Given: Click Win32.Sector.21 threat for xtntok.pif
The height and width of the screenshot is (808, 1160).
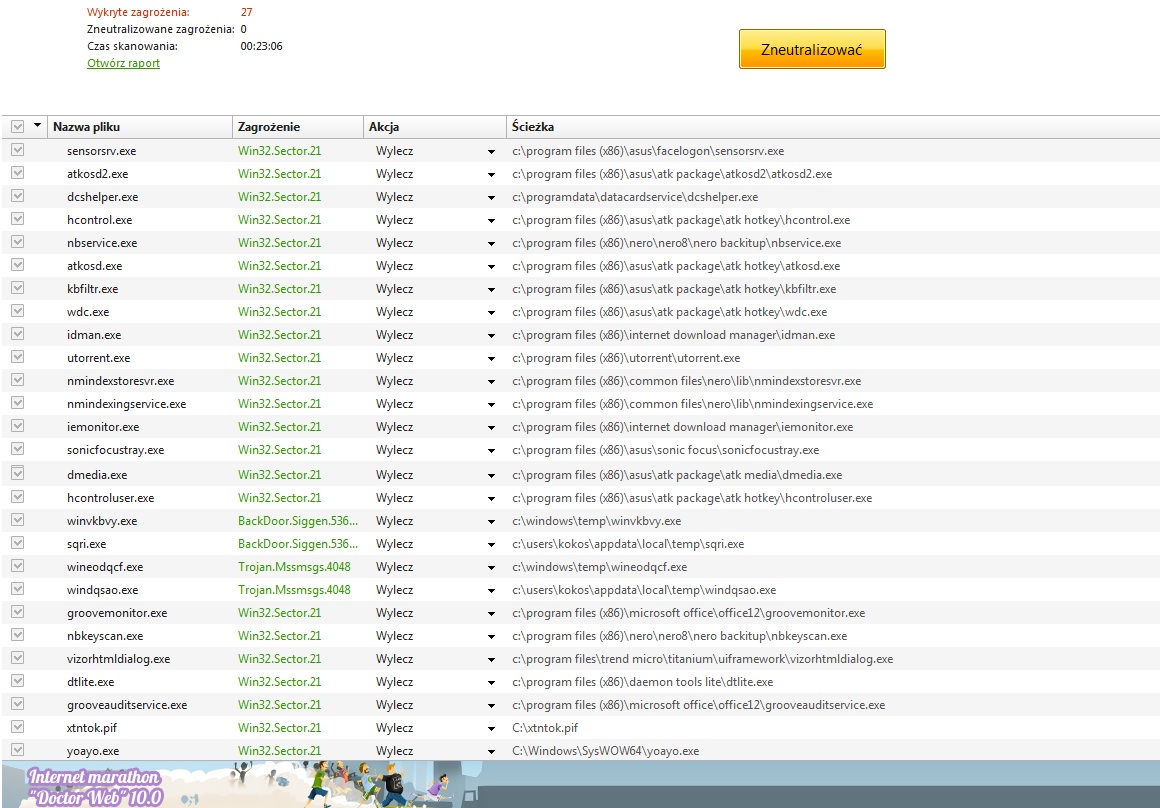Looking at the screenshot, I should pyautogui.click(x=280, y=727).
